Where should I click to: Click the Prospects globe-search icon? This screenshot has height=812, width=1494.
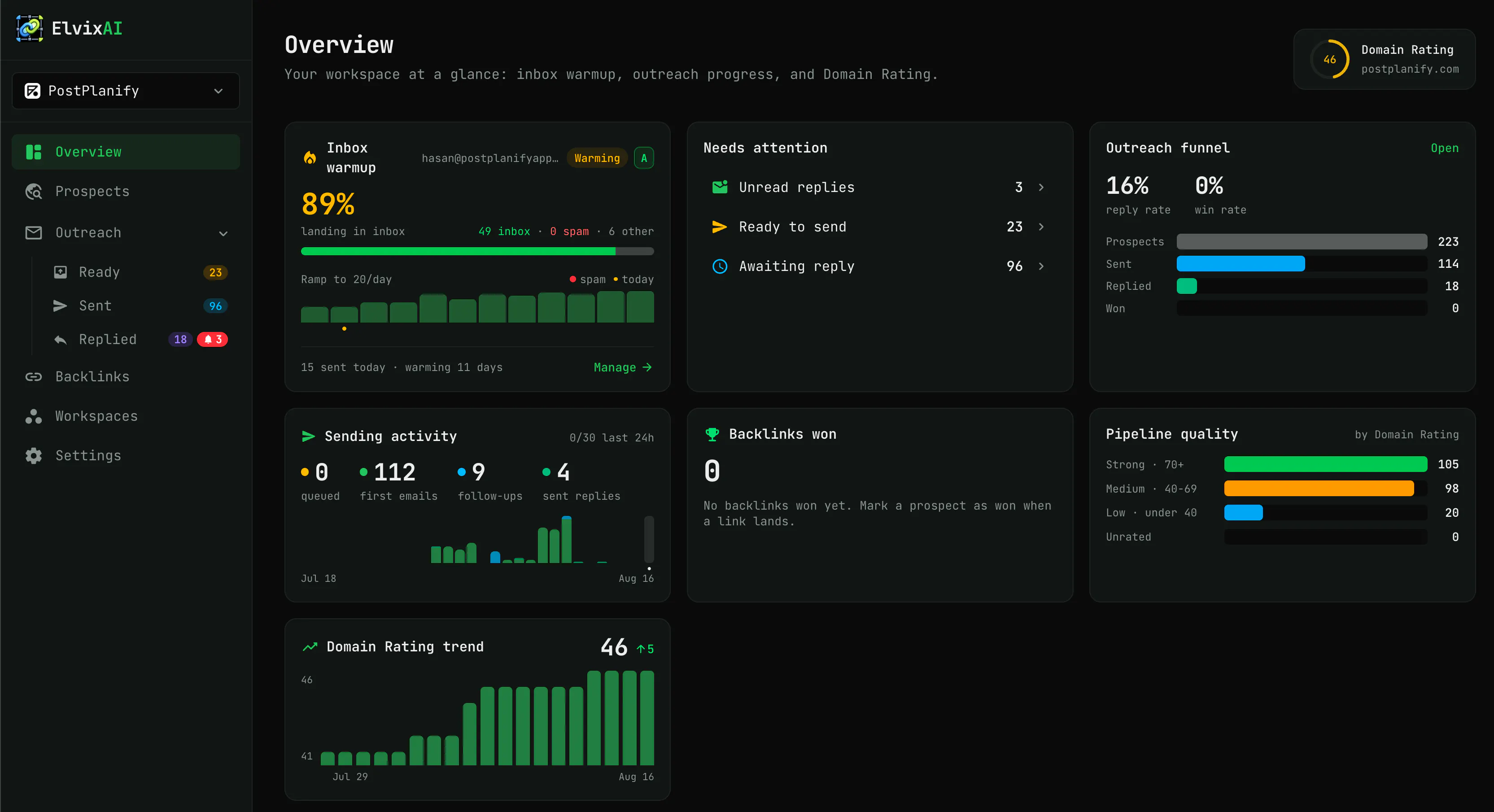tap(34, 192)
